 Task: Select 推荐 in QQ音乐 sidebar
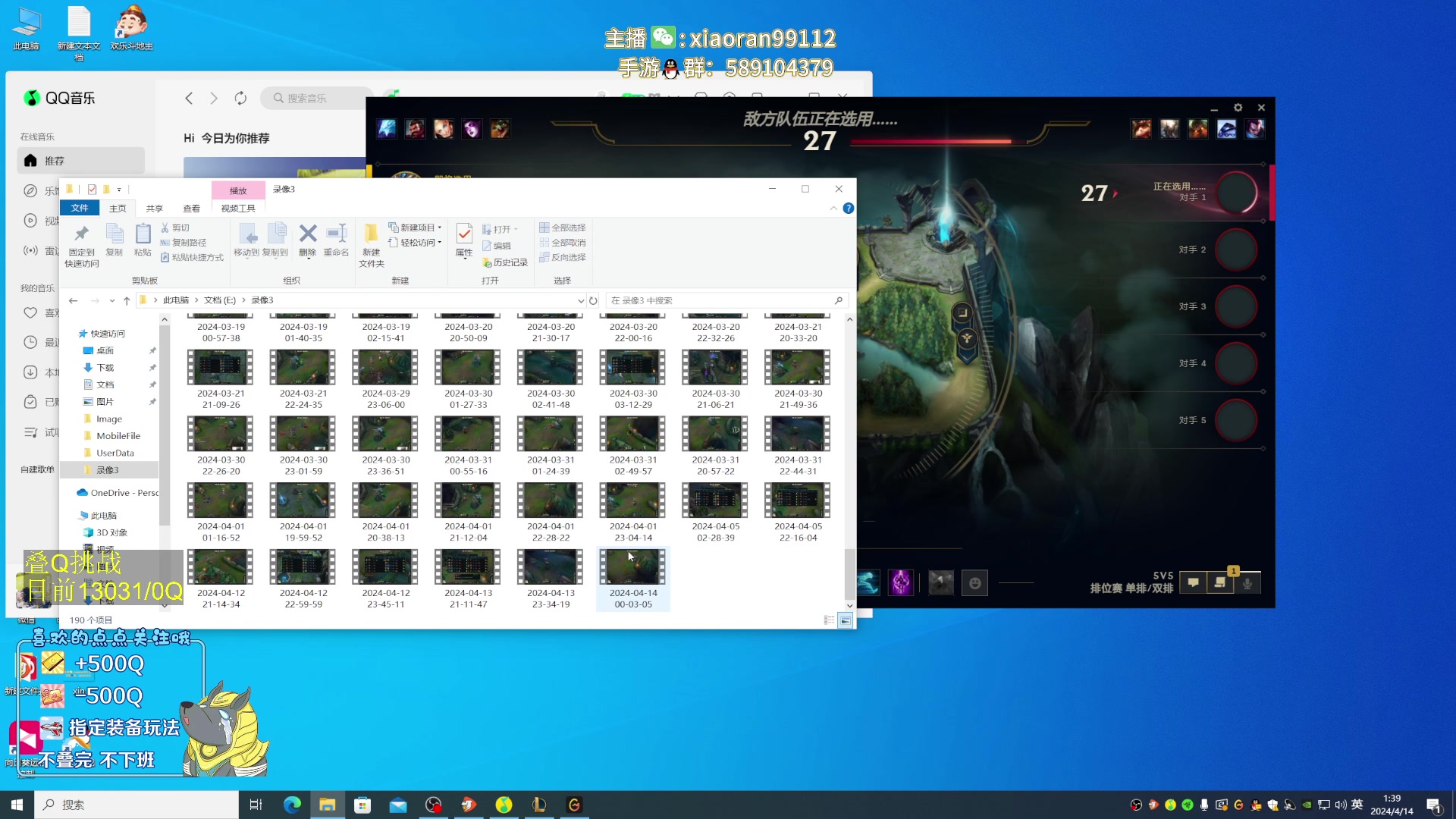click(80, 161)
